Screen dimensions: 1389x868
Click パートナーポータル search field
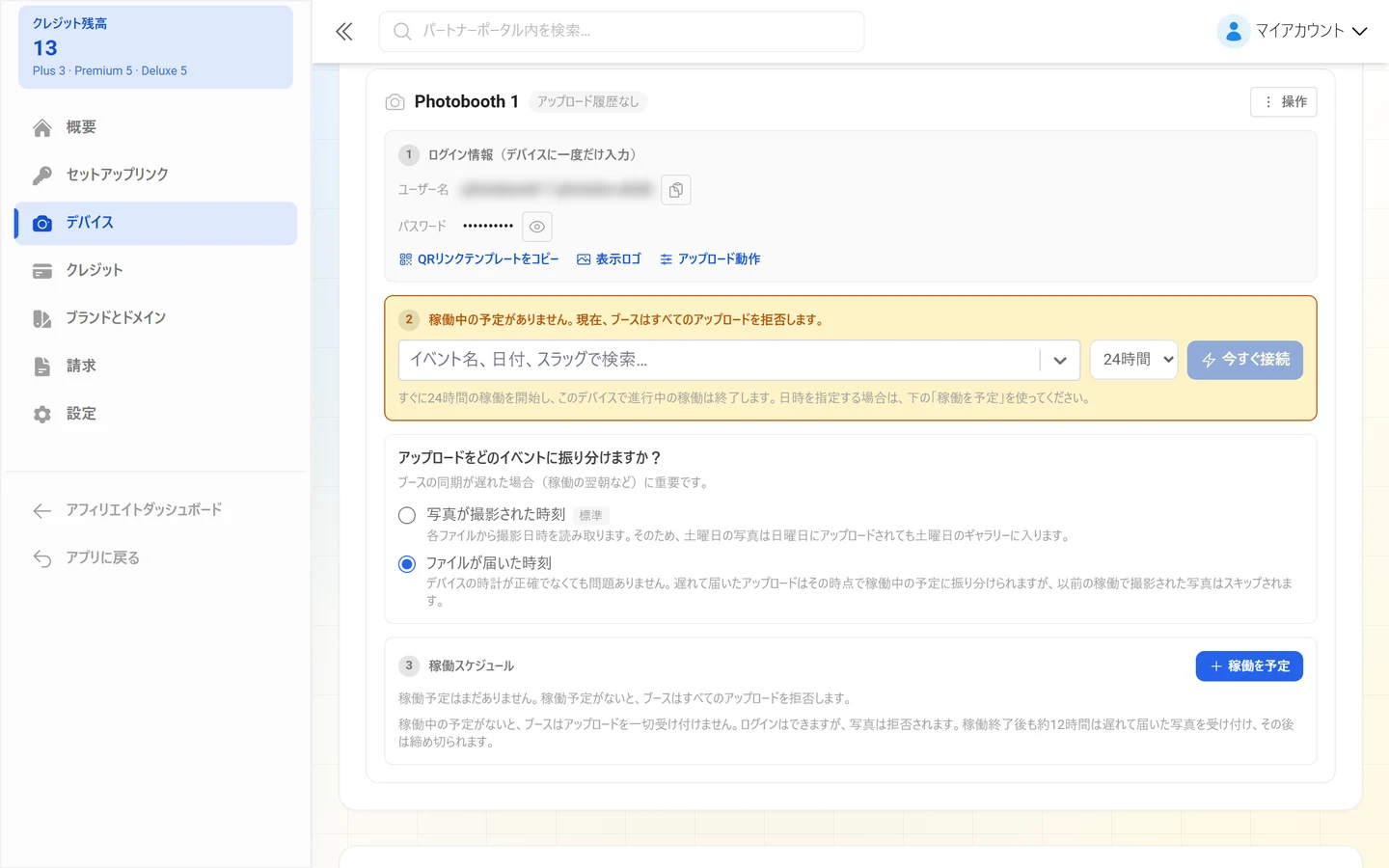tap(621, 32)
